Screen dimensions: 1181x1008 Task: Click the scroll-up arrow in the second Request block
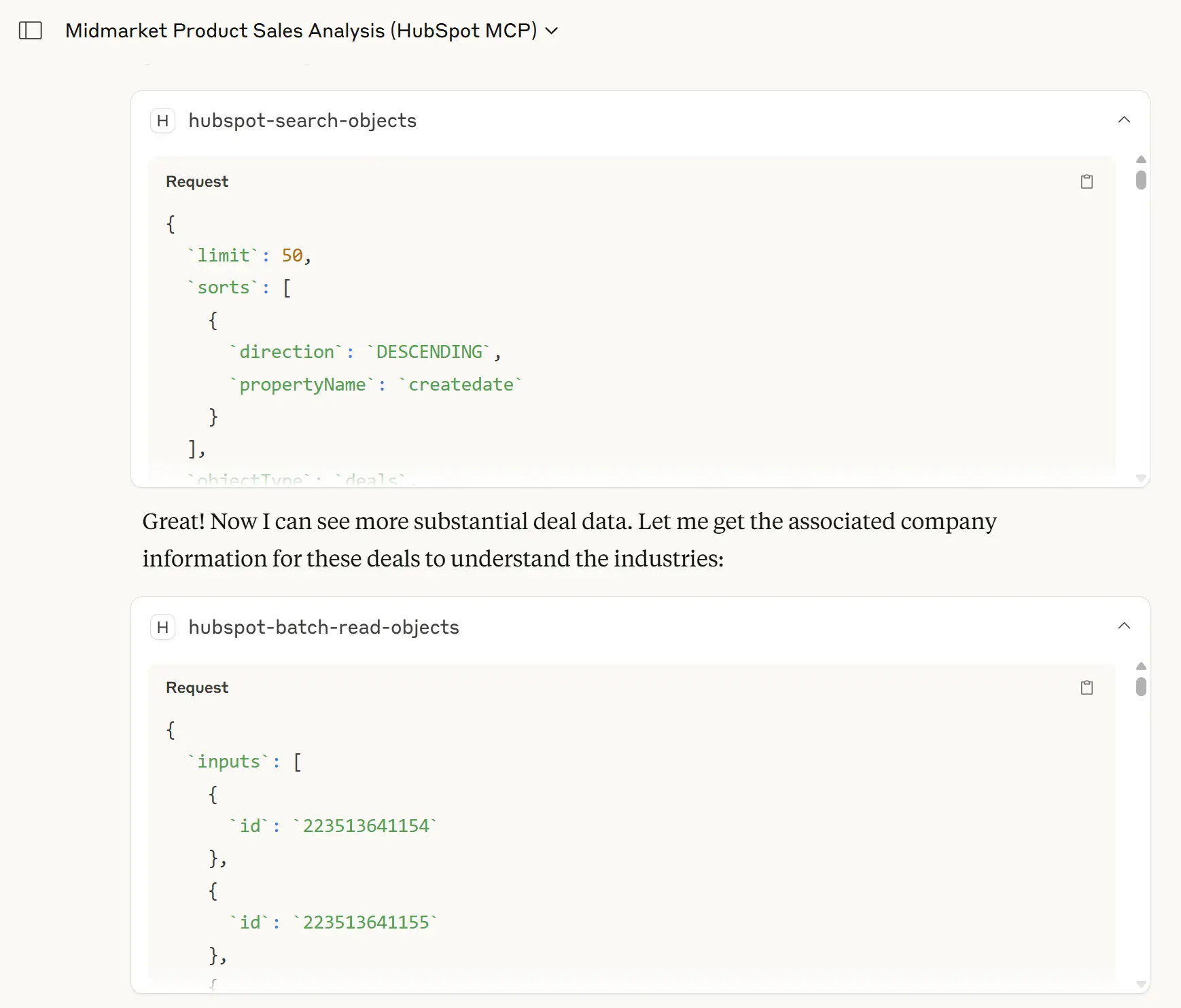point(1140,666)
